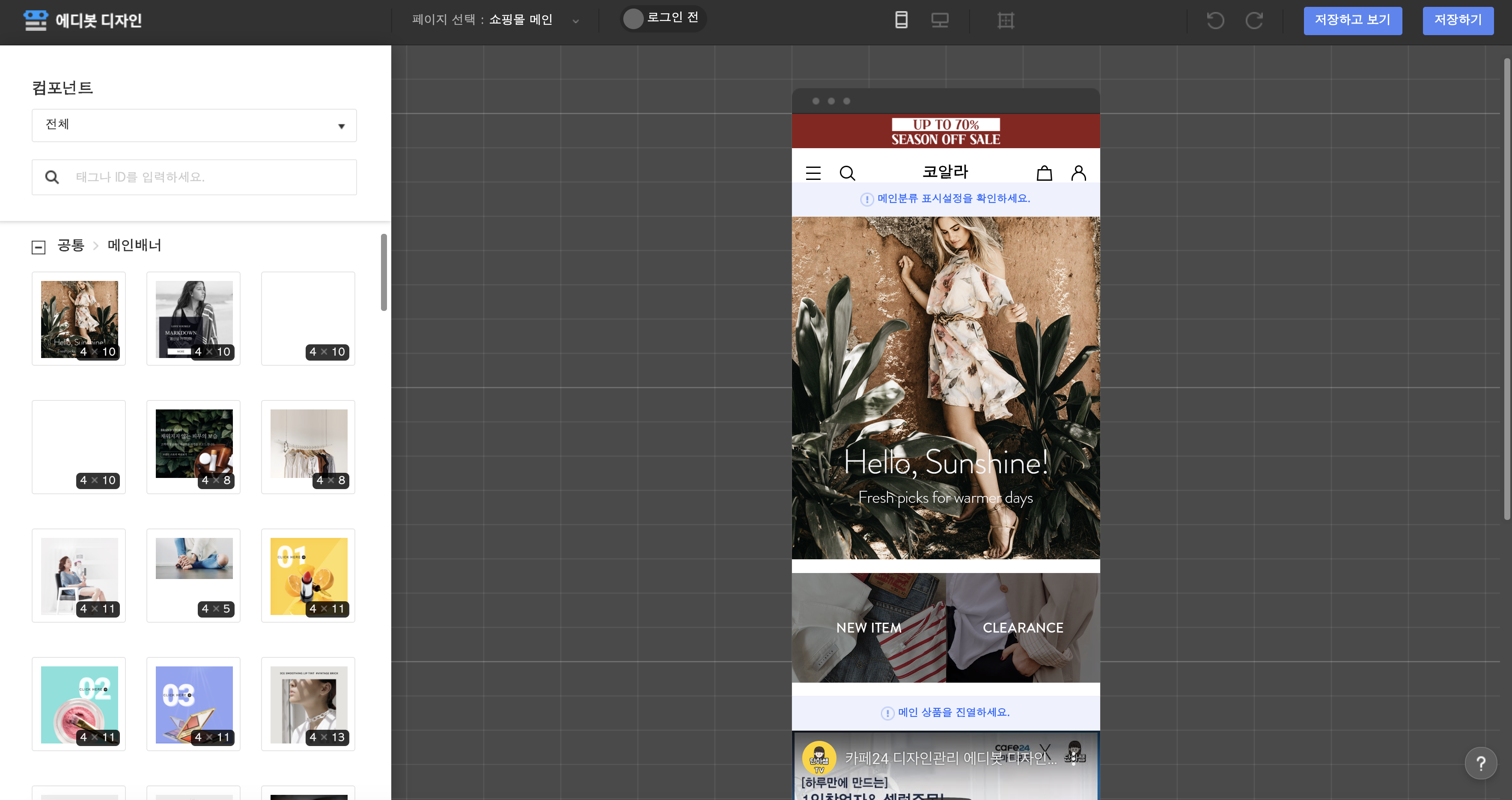This screenshot has height=800, width=1512.
Task: Click the tag or ID search field
Action: click(211, 177)
